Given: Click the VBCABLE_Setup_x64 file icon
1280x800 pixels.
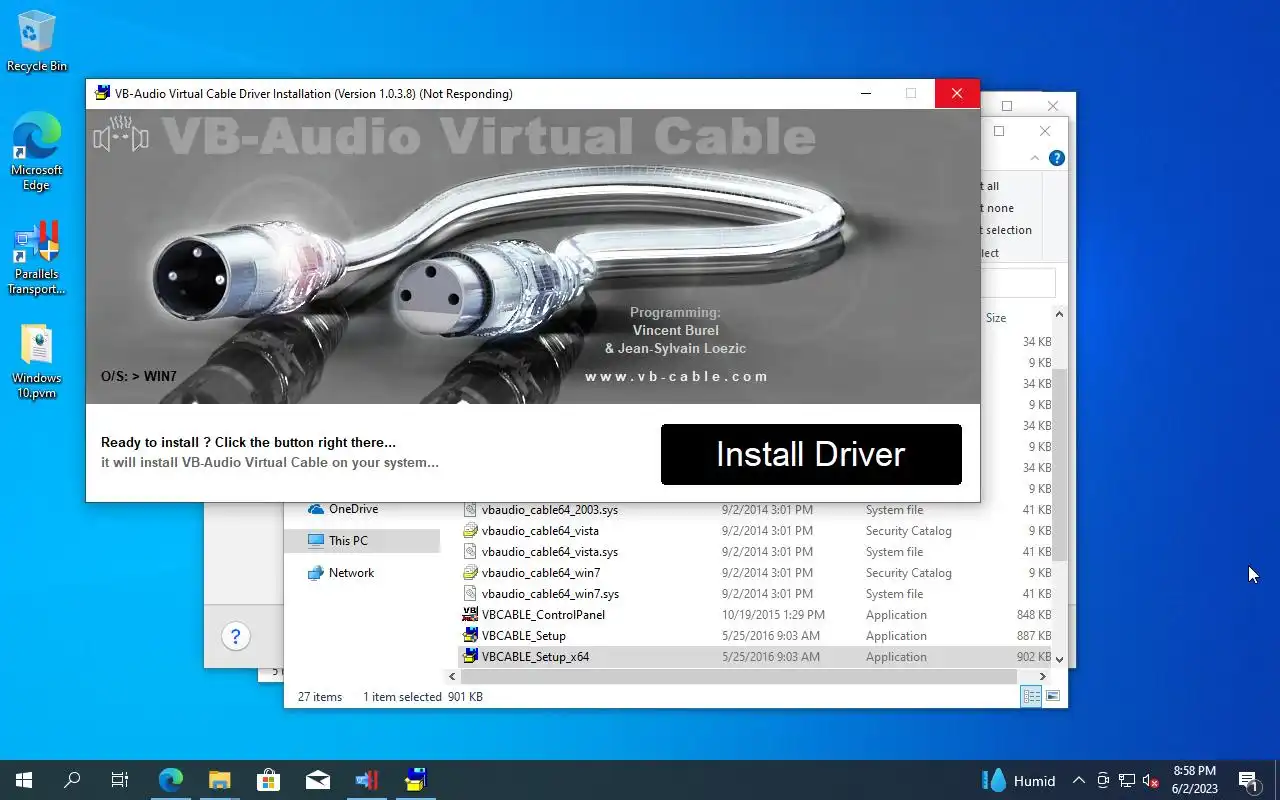Looking at the screenshot, I should tap(470, 657).
